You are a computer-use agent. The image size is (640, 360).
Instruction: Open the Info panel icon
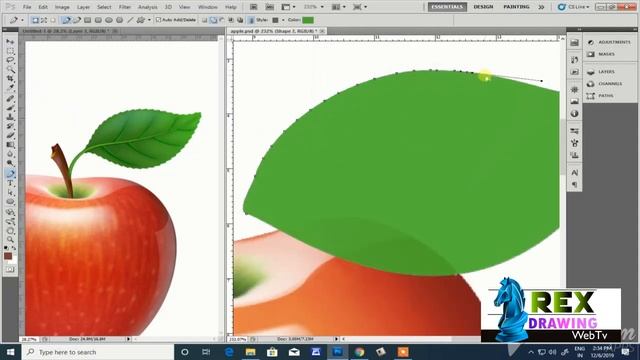coord(574,113)
